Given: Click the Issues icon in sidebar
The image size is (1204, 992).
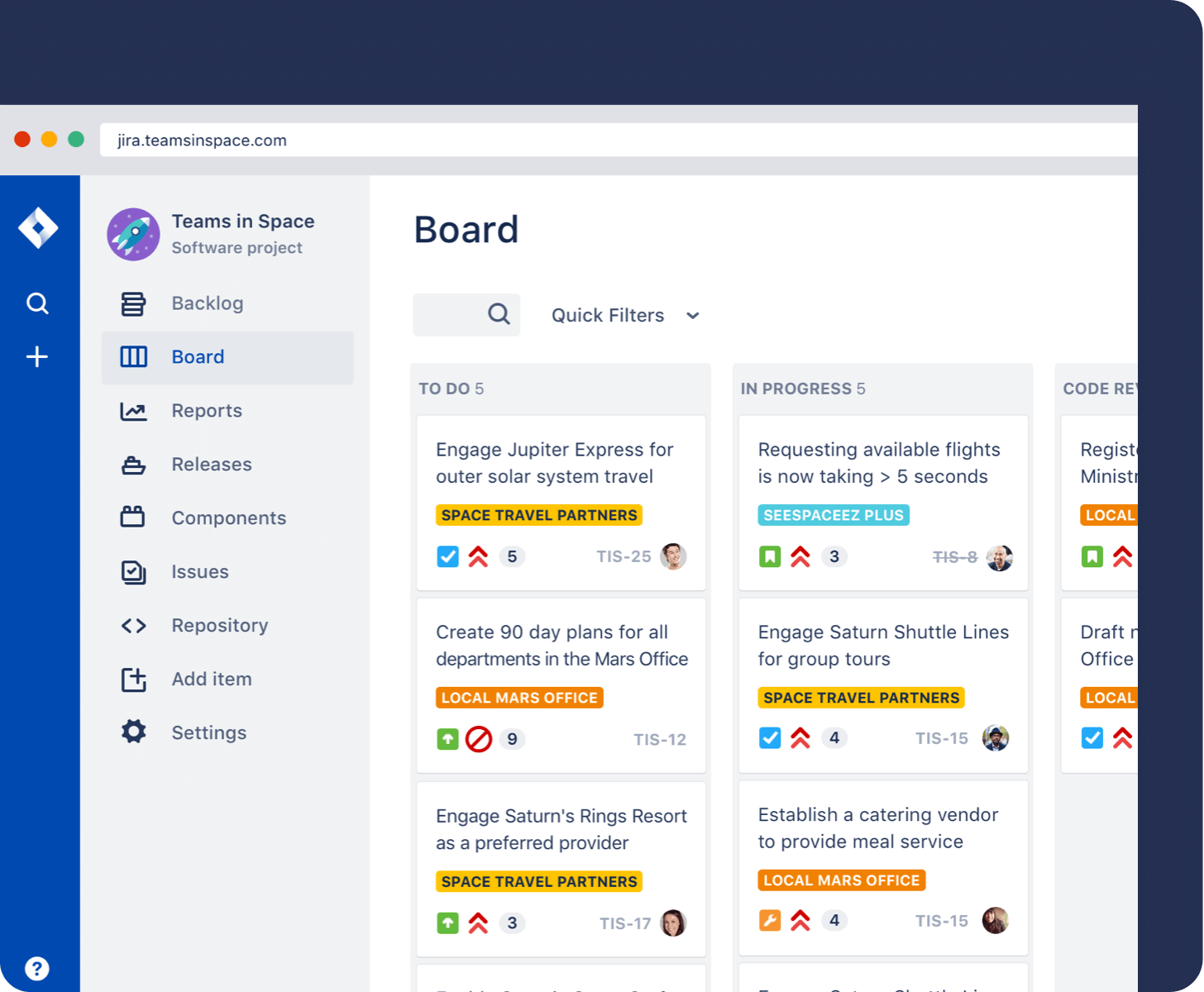Looking at the screenshot, I should click(x=133, y=572).
